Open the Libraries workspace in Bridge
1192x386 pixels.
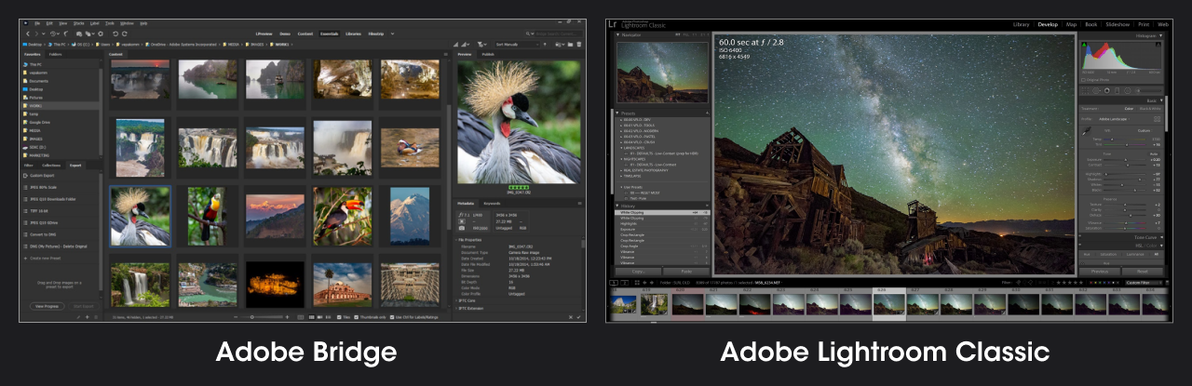pos(353,33)
